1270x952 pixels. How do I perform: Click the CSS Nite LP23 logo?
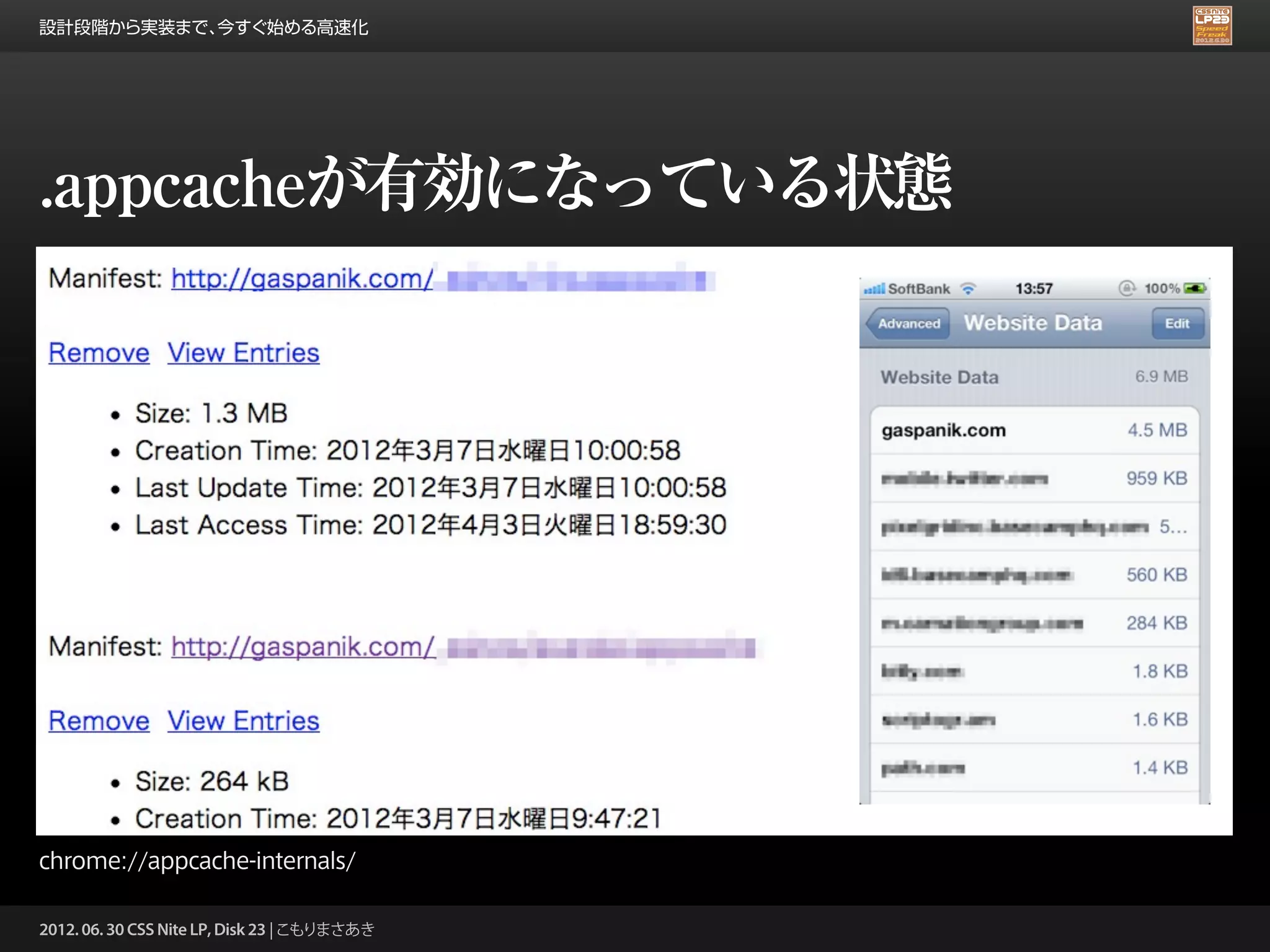1212,25
